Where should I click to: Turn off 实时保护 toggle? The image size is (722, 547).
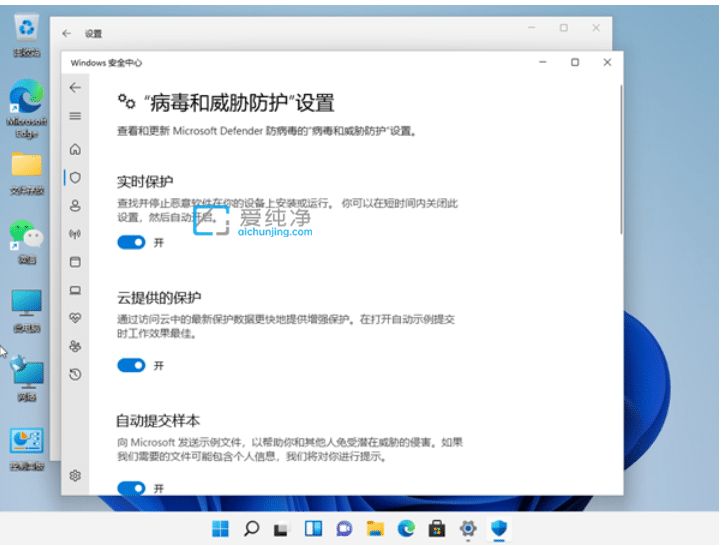[131, 242]
